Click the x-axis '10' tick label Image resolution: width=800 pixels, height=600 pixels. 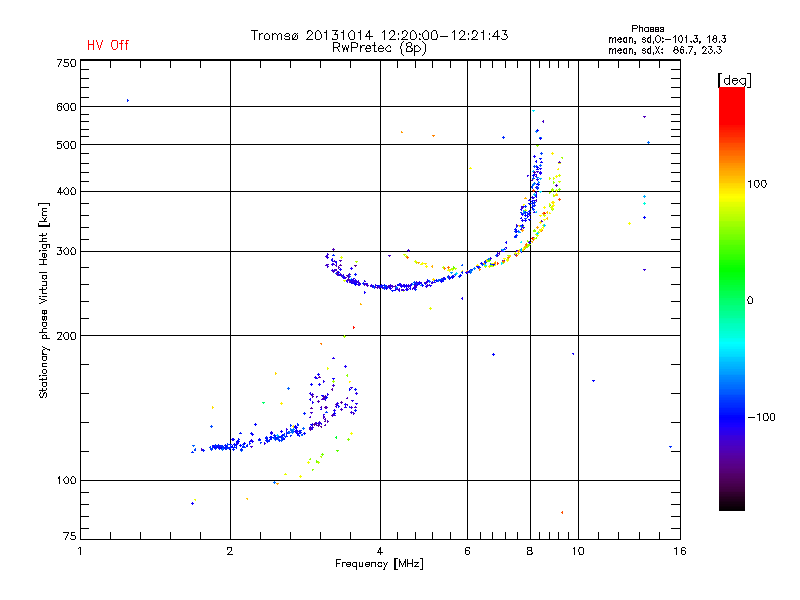click(578, 551)
